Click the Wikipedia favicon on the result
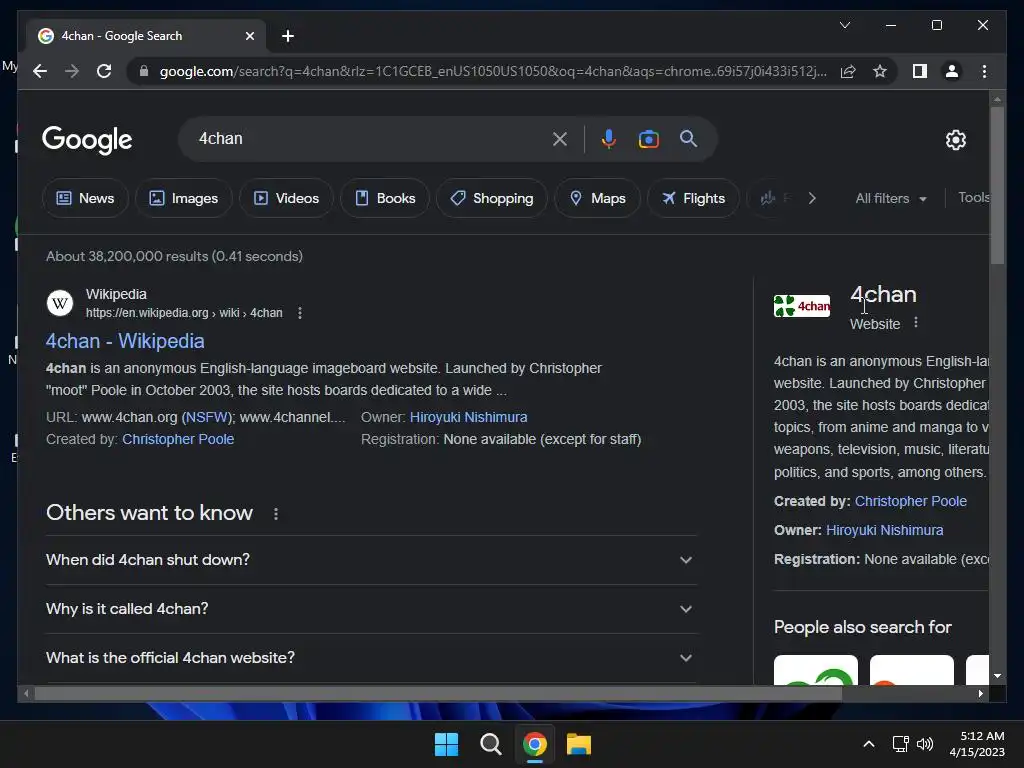 [x=59, y=303]
